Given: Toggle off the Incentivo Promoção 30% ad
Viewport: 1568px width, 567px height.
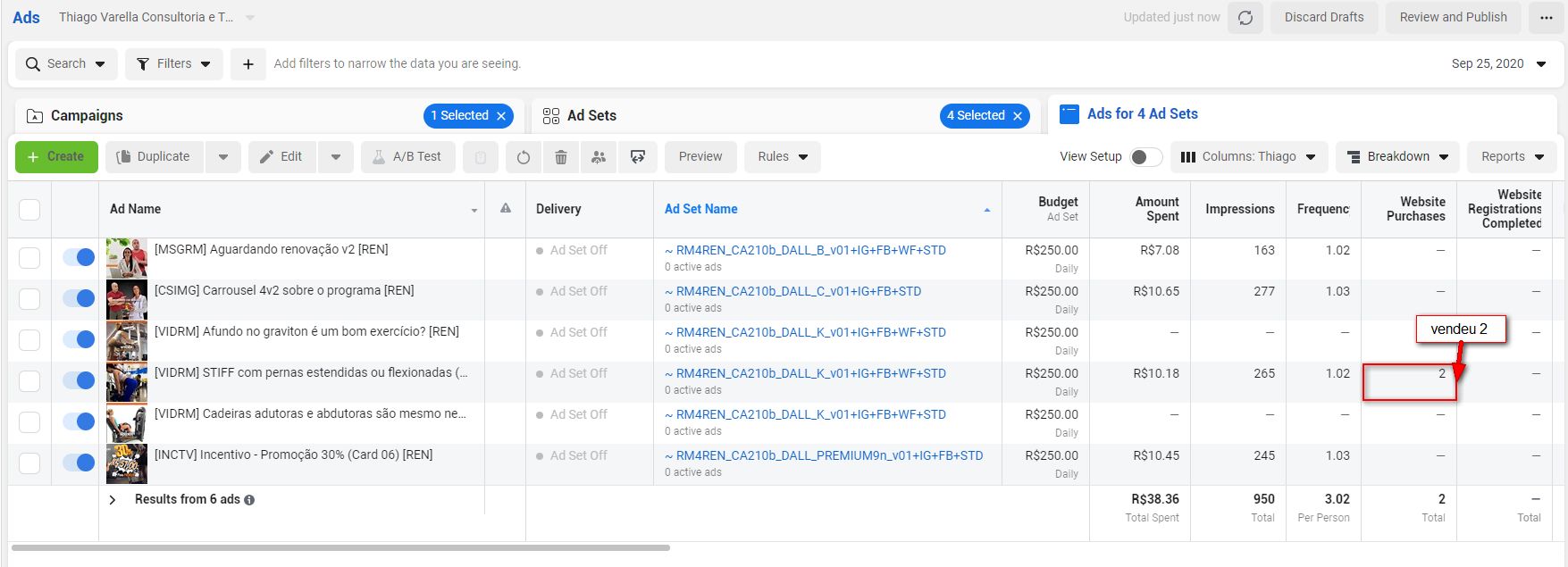Looking at the screenshot, I should 79,463.
